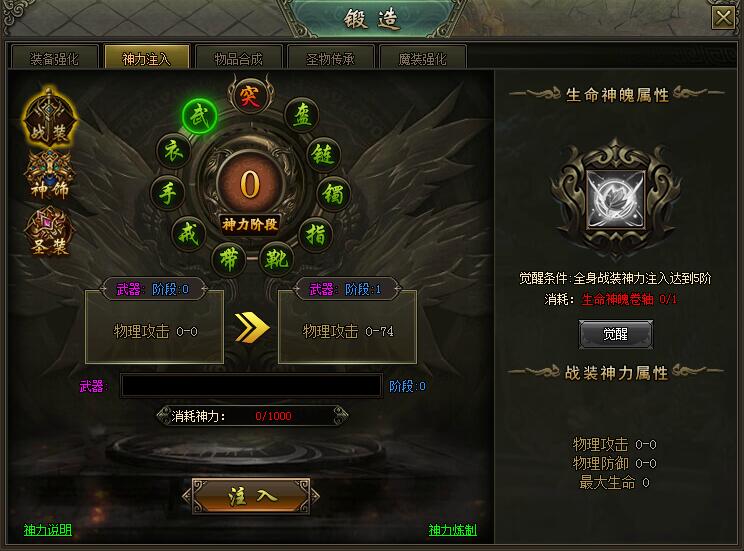Select the 衣 armor slot icon
This screenshot has width=744, height=551.
point(174,152)
